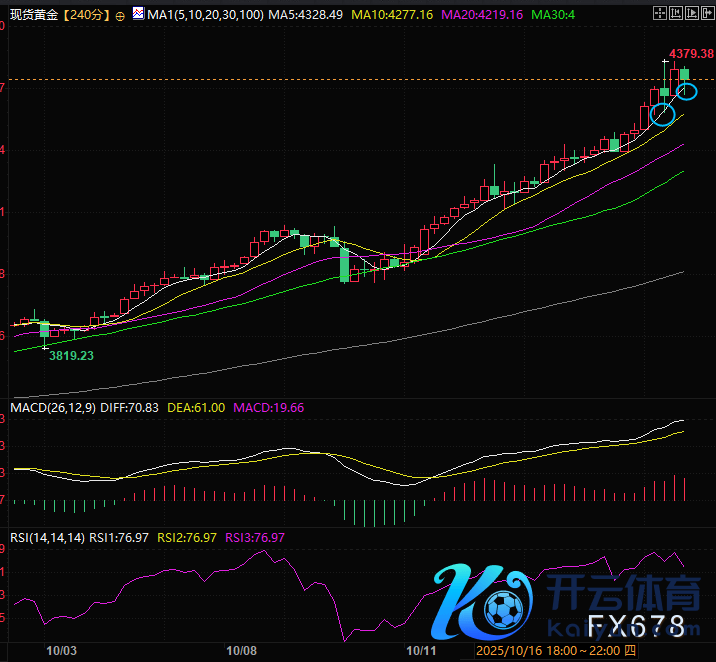Click the 10/08 date on time axis
This screenshot has width=716, height=662.
click(242, 650)
